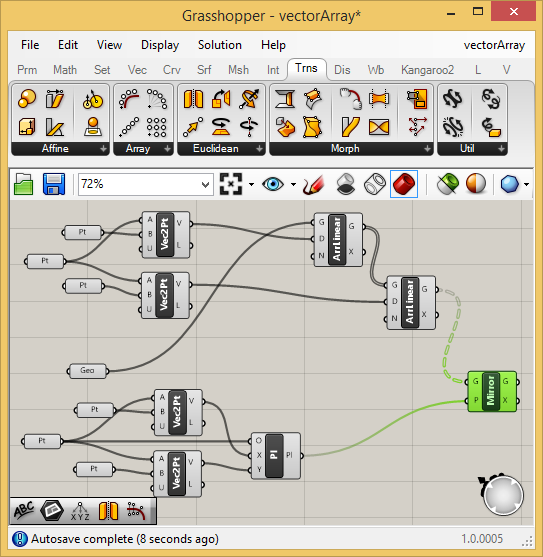Click the Zoom Extents icon

(231, 184)
